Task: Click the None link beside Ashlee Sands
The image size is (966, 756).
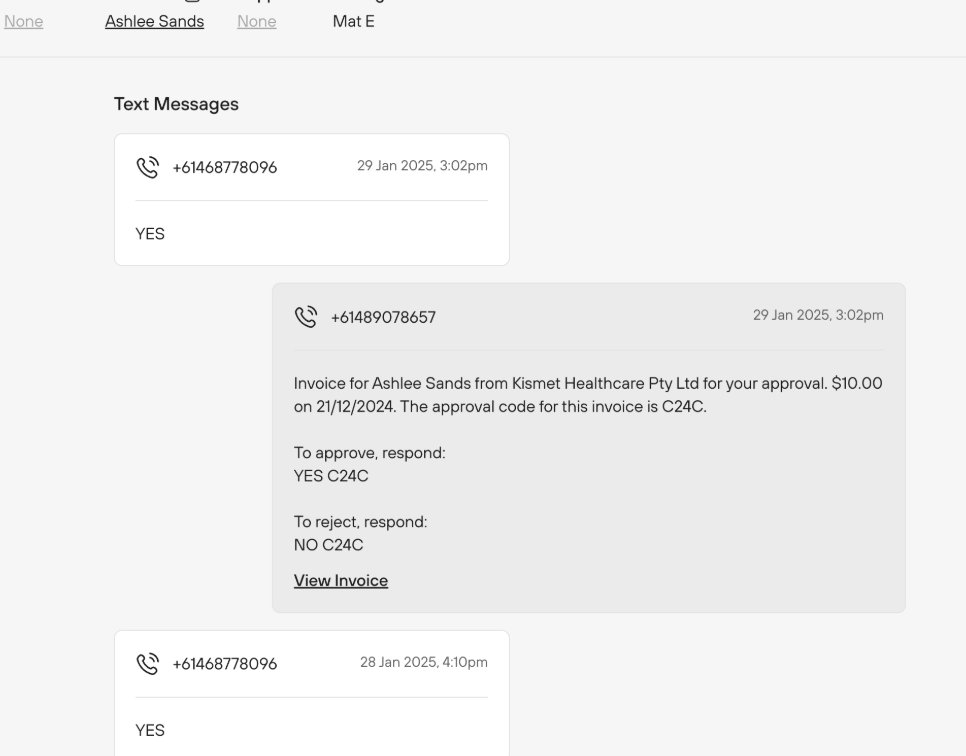Action: pyautogui.click(x=257, y=22)
